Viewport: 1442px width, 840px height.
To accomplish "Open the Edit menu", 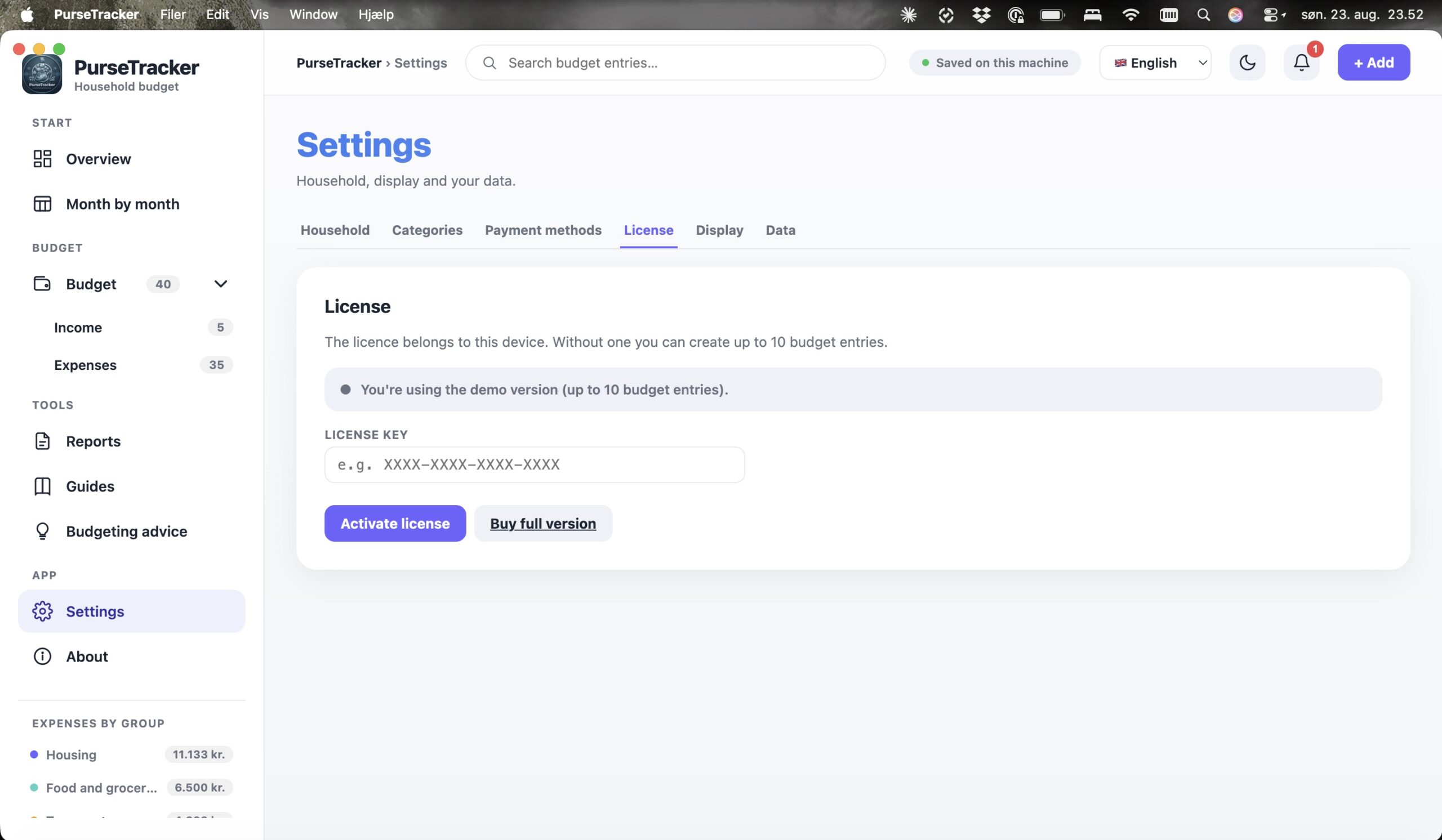I will pos(217,14).
